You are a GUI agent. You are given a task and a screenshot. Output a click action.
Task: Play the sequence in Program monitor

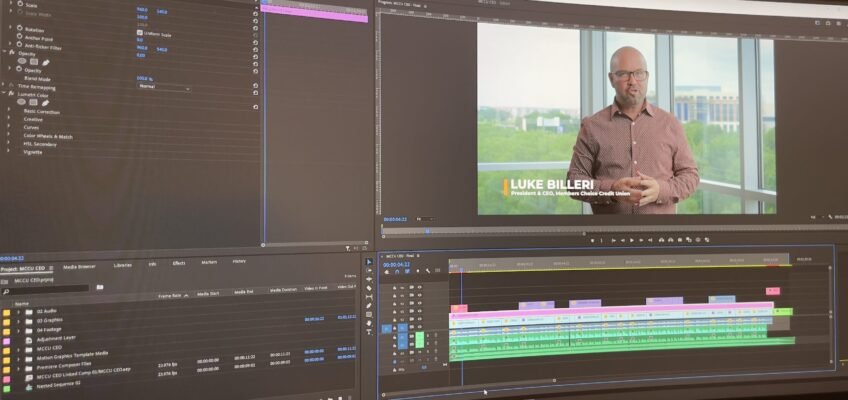(632, 240)
